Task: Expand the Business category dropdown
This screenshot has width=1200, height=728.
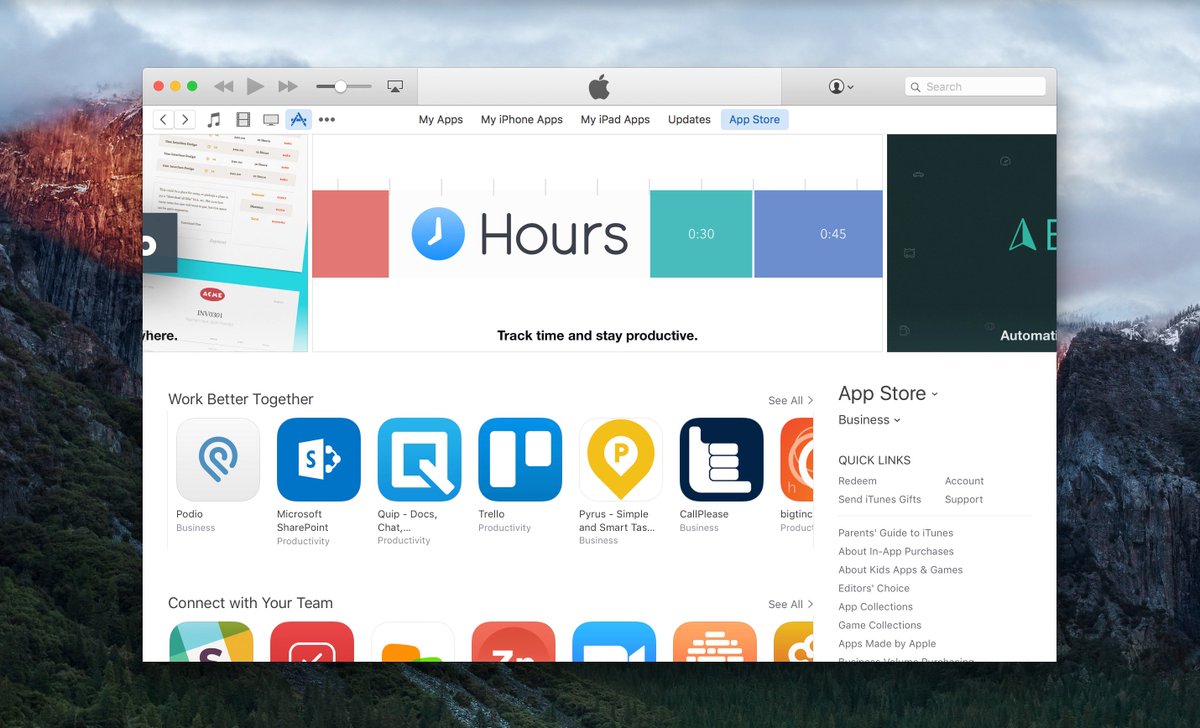Action: click(869, 420)
